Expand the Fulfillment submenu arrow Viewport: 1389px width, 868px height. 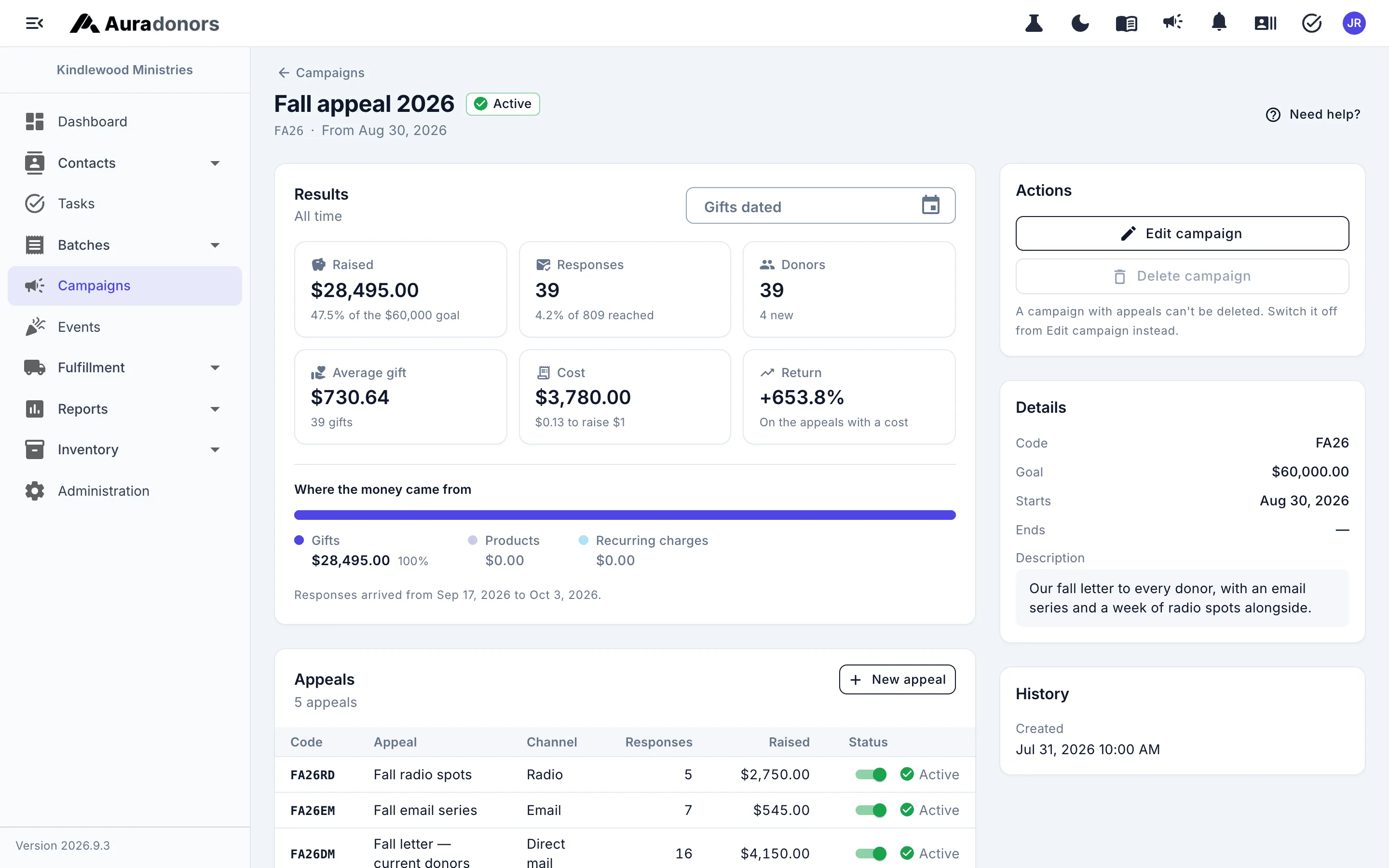click(x=215, y=368)
